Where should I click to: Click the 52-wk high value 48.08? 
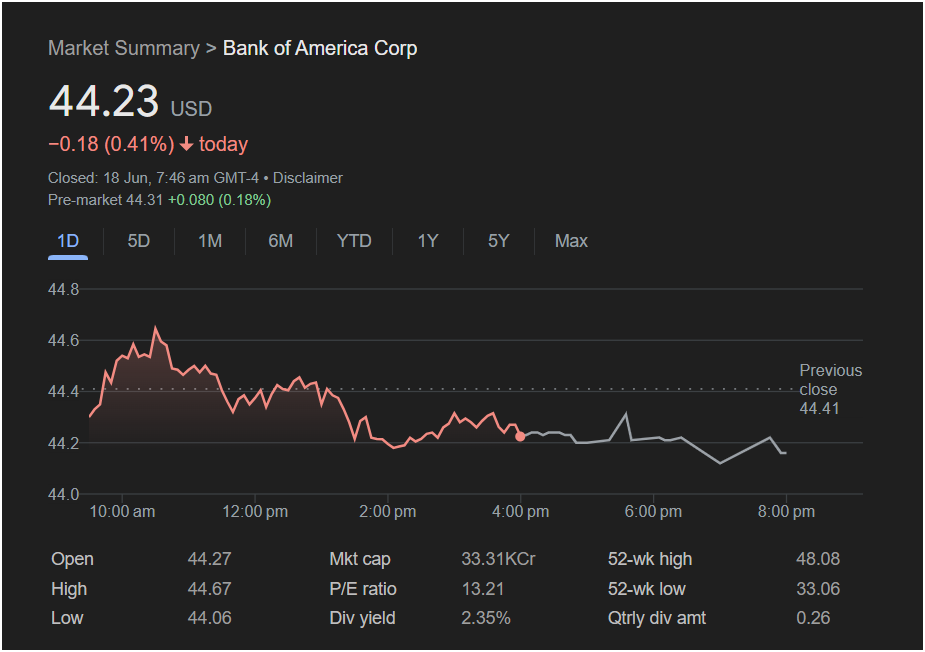pyautogui.click(x=818, y=559)
